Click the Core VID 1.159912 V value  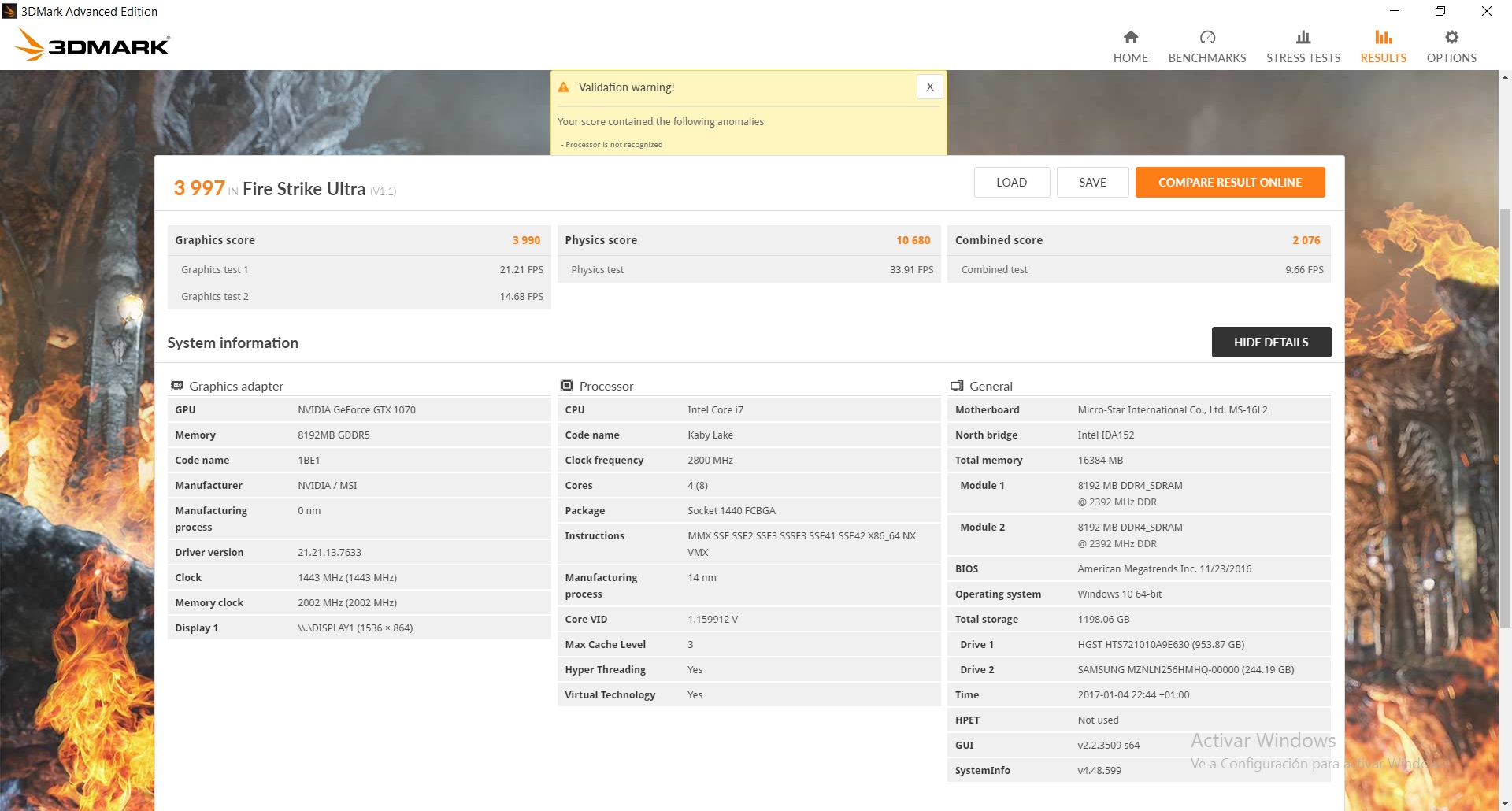pos(713,619)
